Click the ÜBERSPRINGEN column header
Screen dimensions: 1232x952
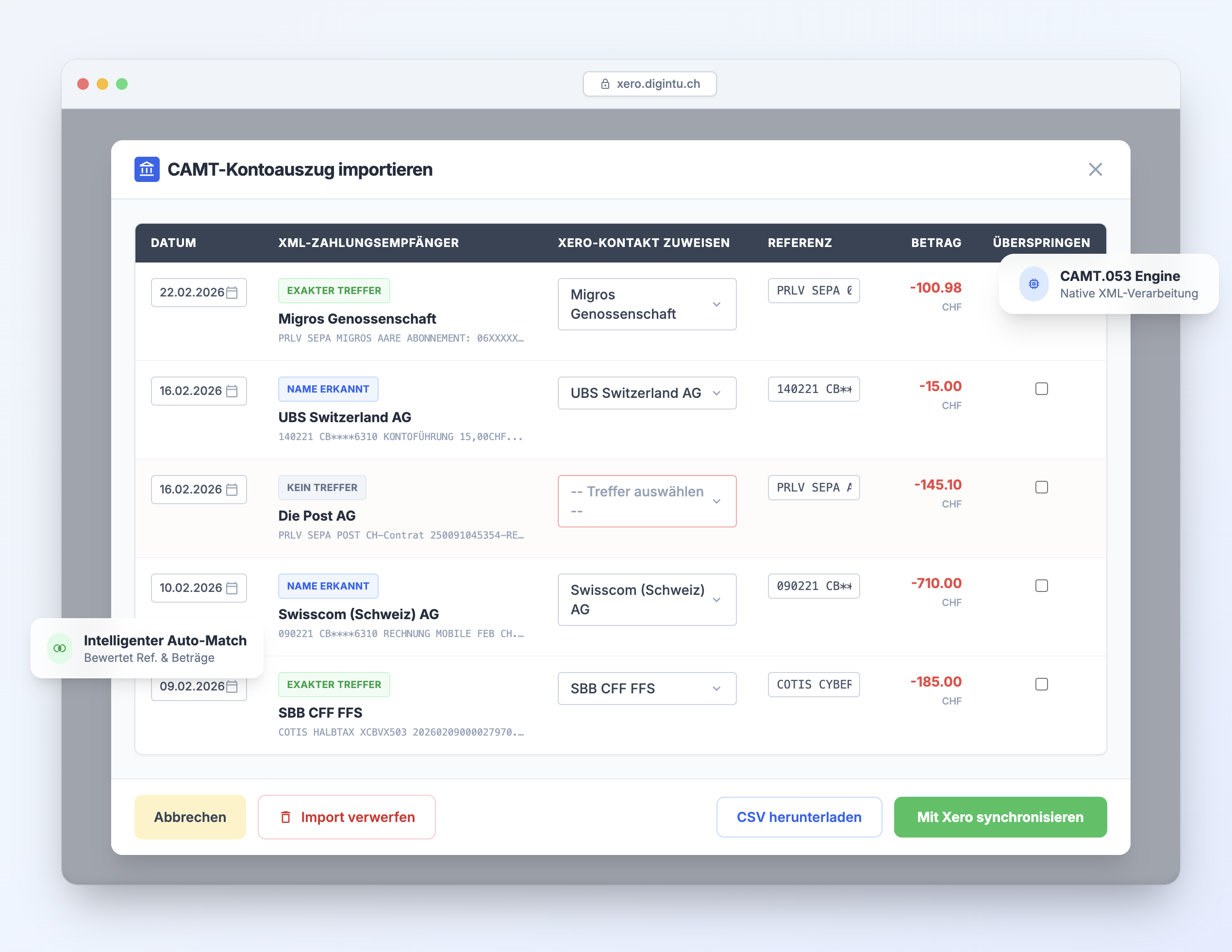(1041, 243)
